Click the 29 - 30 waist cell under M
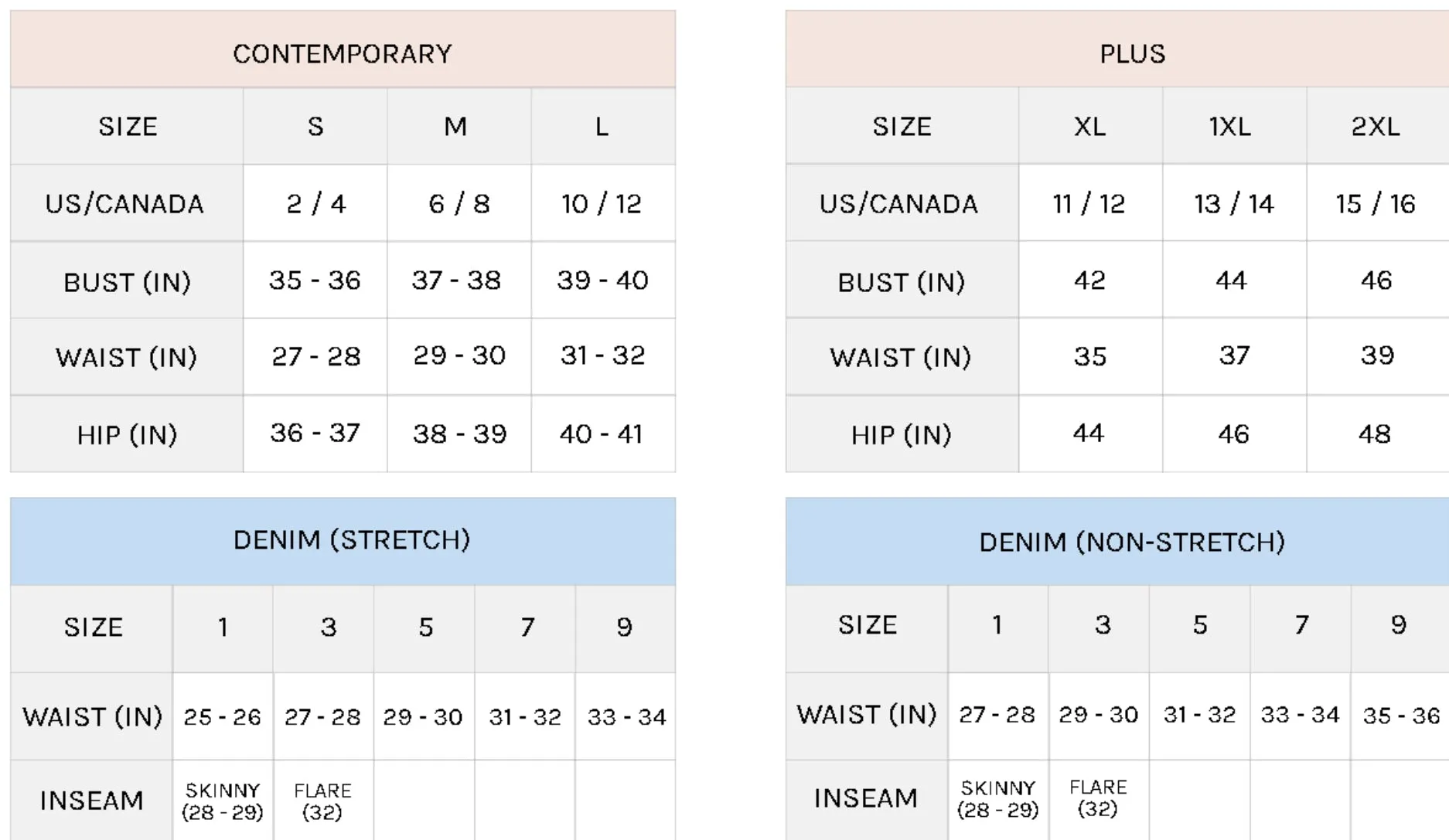This screenshot has width=1449, height=840. coord(459,356)
